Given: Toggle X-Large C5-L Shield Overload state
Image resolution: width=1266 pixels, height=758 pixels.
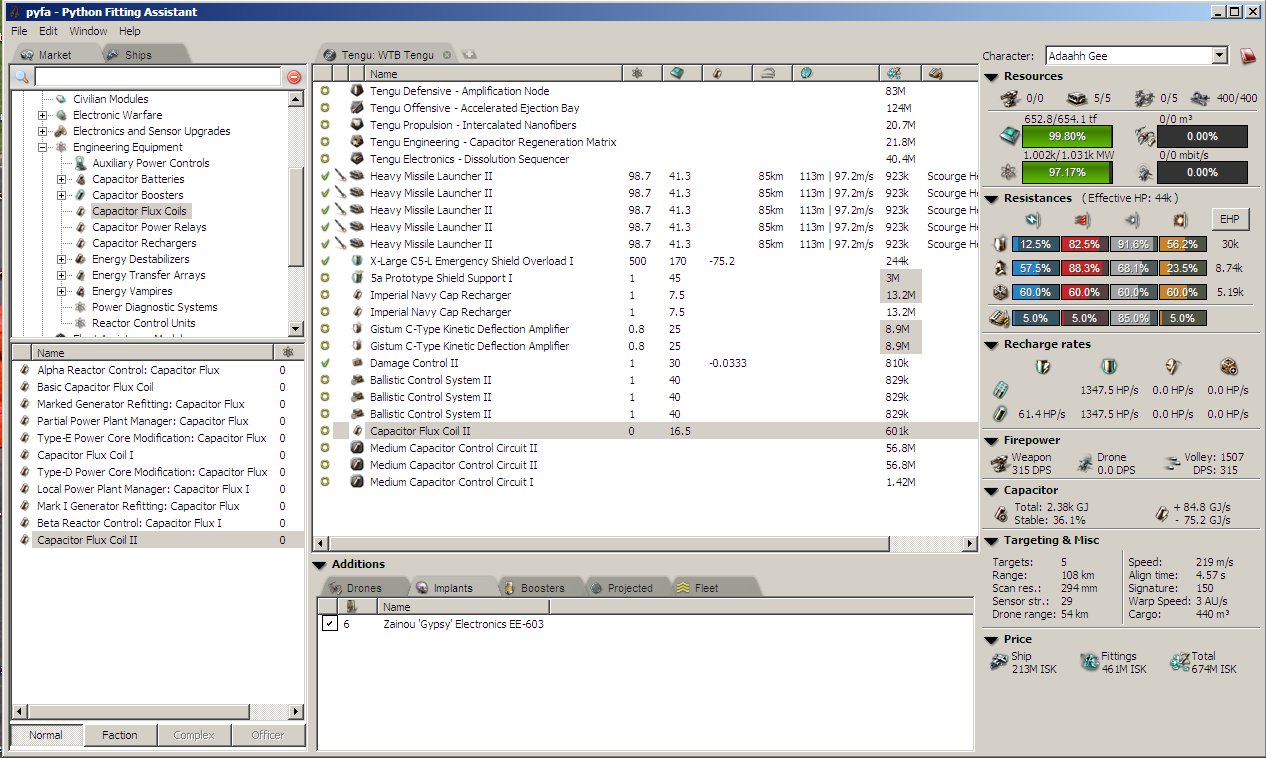Looking at the screenshot, I should click(325, 261).
